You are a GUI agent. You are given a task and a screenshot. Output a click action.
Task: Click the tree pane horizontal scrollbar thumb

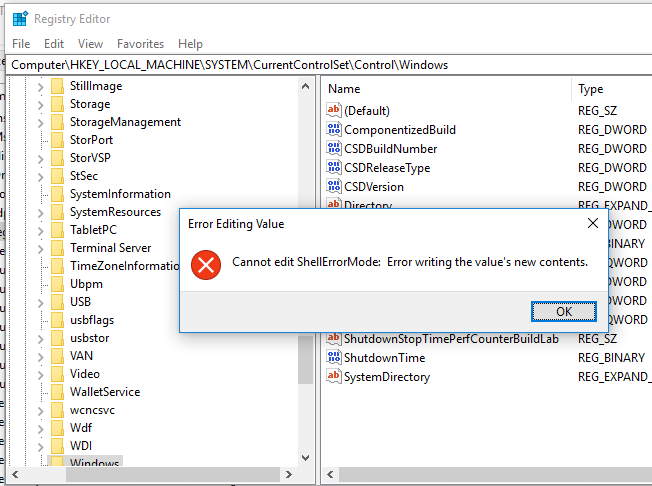pyautogui.click(x=173, y=474)
